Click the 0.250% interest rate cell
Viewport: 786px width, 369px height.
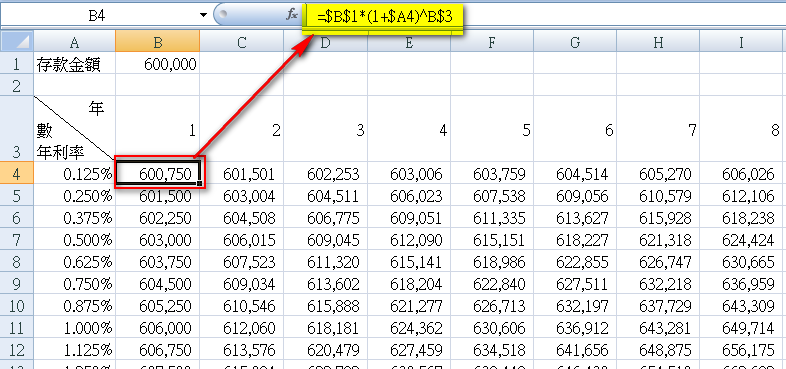coord(74,196)
